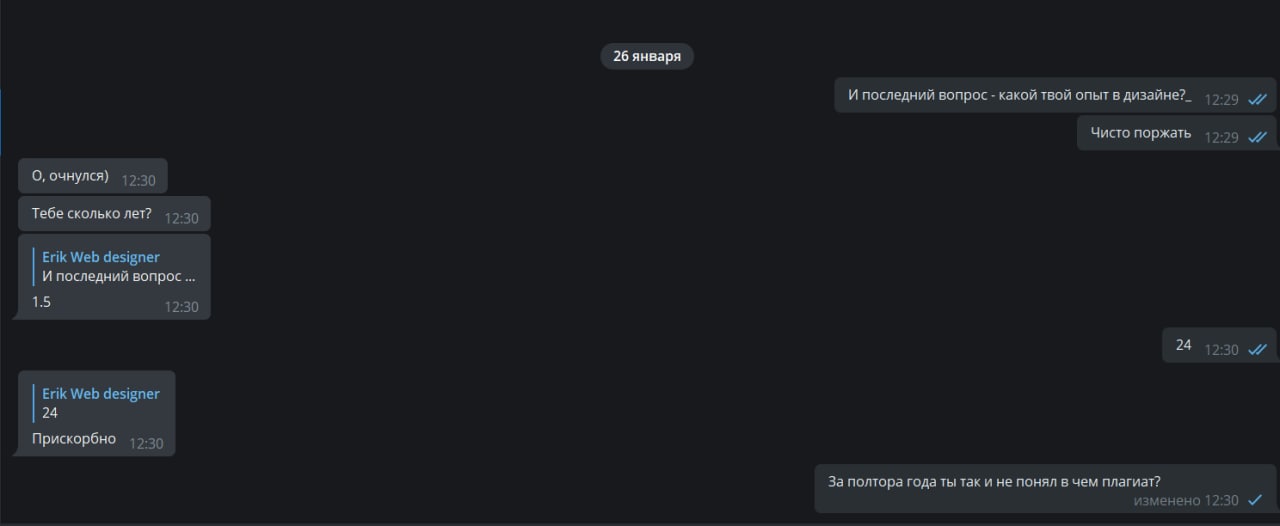Click the double-check read icon on "Чисто поржать"

coord(1257,137)
